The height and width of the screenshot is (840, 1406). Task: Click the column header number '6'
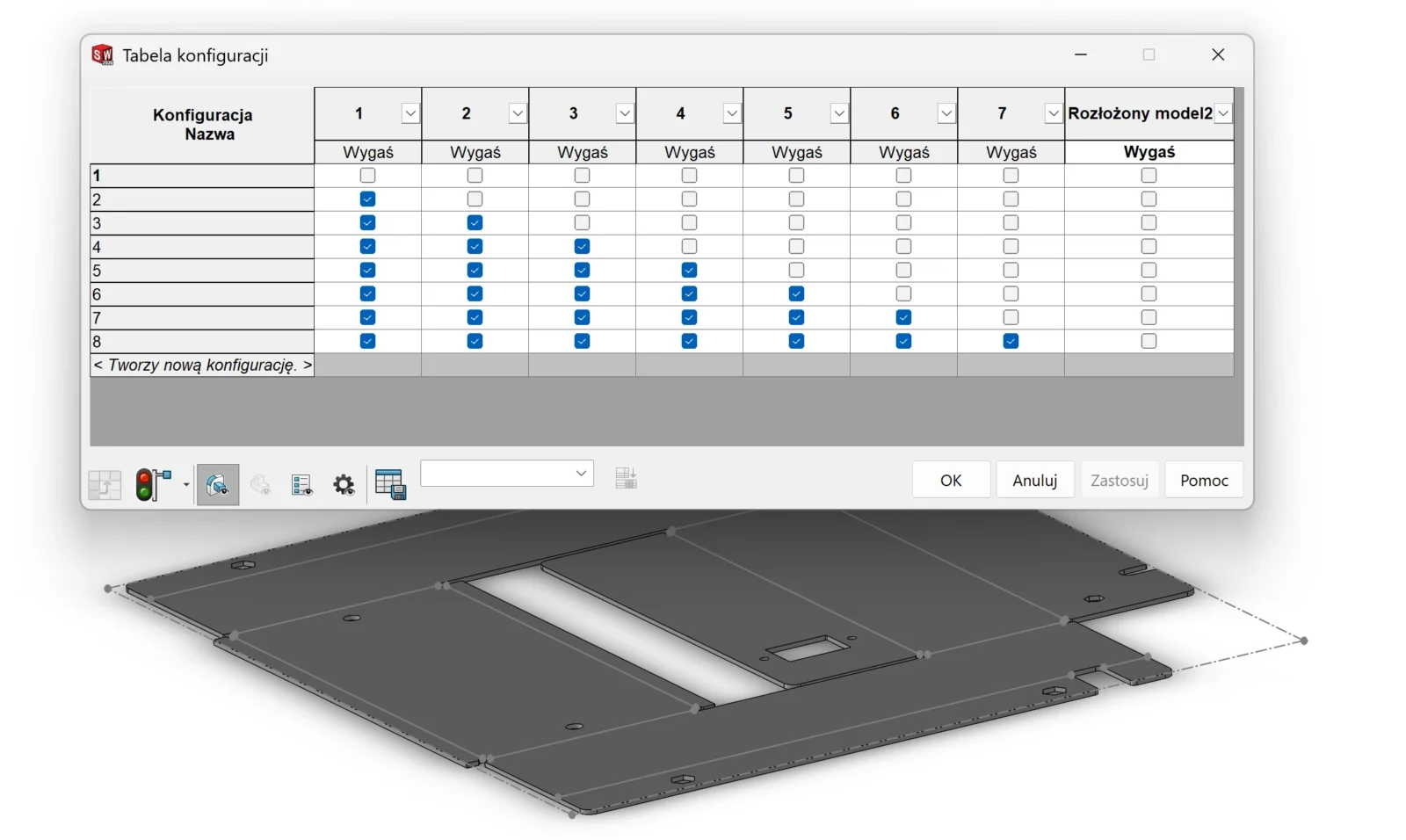895,113
